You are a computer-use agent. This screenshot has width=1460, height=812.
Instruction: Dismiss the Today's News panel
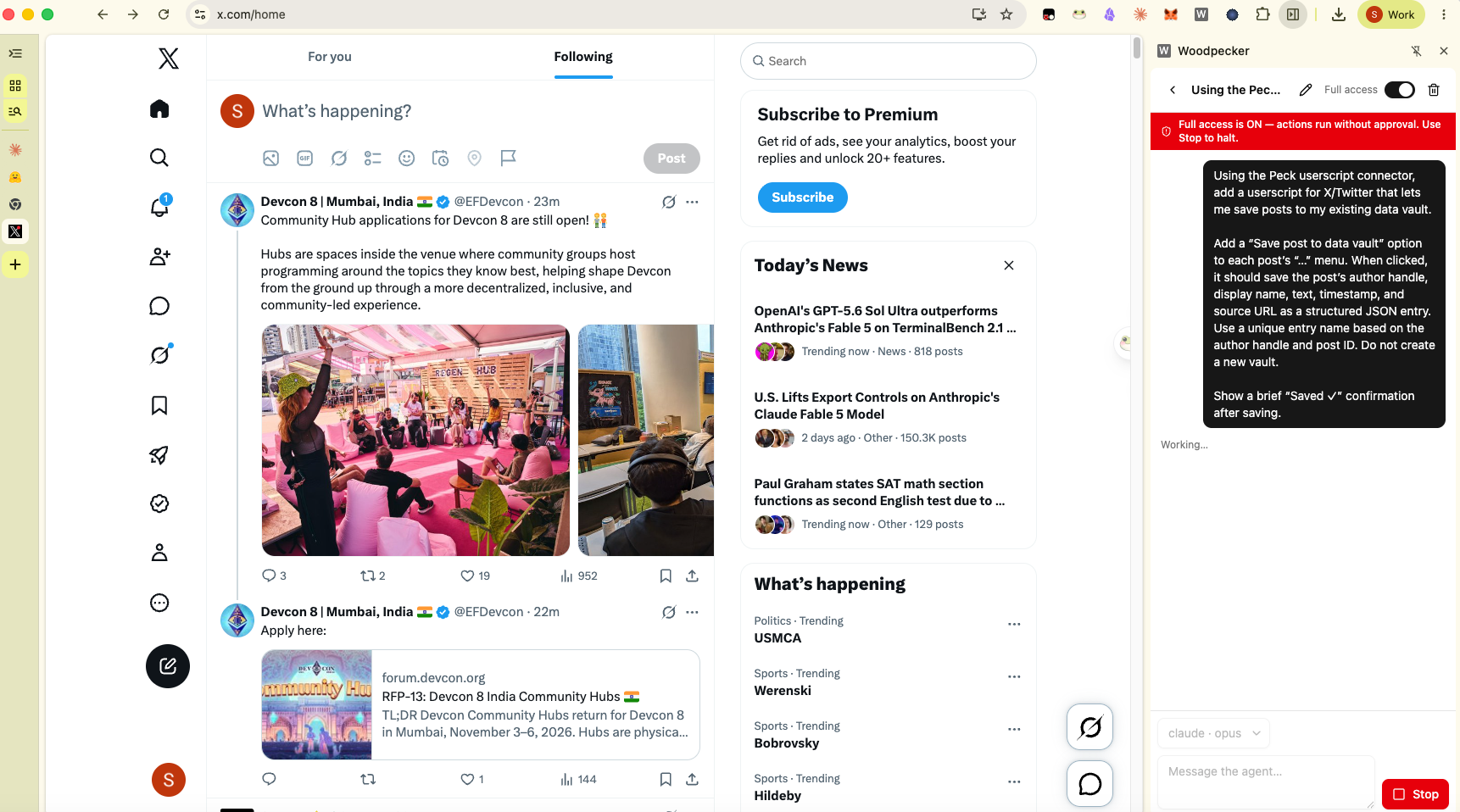1009,265
